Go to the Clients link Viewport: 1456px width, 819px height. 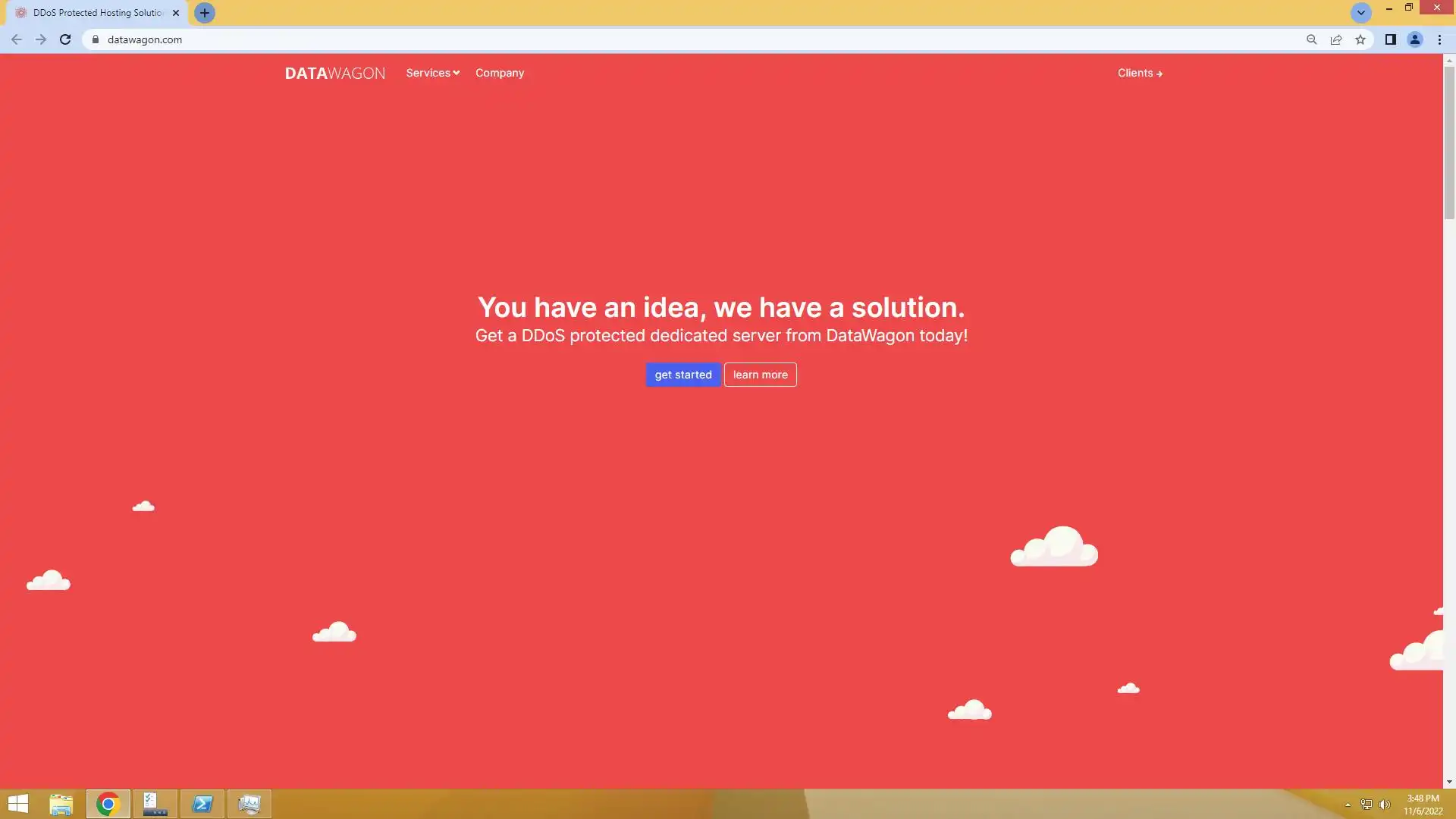(x=1139, y=73)
